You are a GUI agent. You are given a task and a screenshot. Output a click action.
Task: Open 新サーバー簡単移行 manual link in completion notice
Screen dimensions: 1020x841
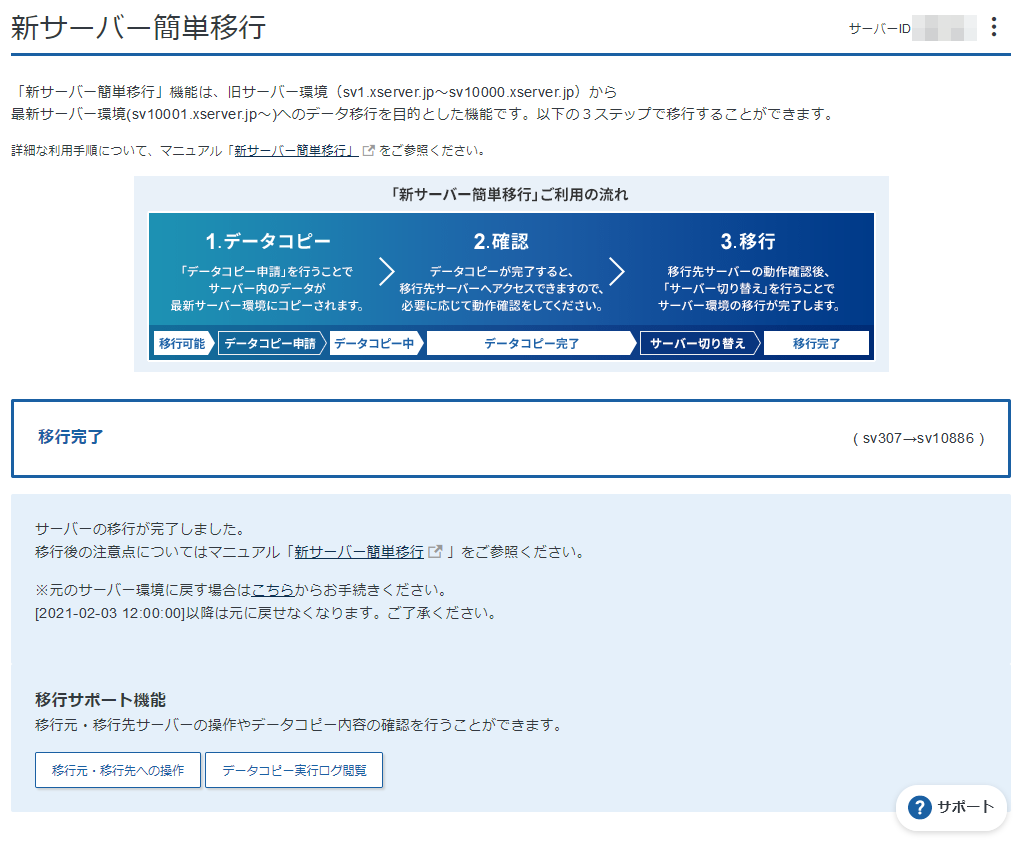[359, 552]
